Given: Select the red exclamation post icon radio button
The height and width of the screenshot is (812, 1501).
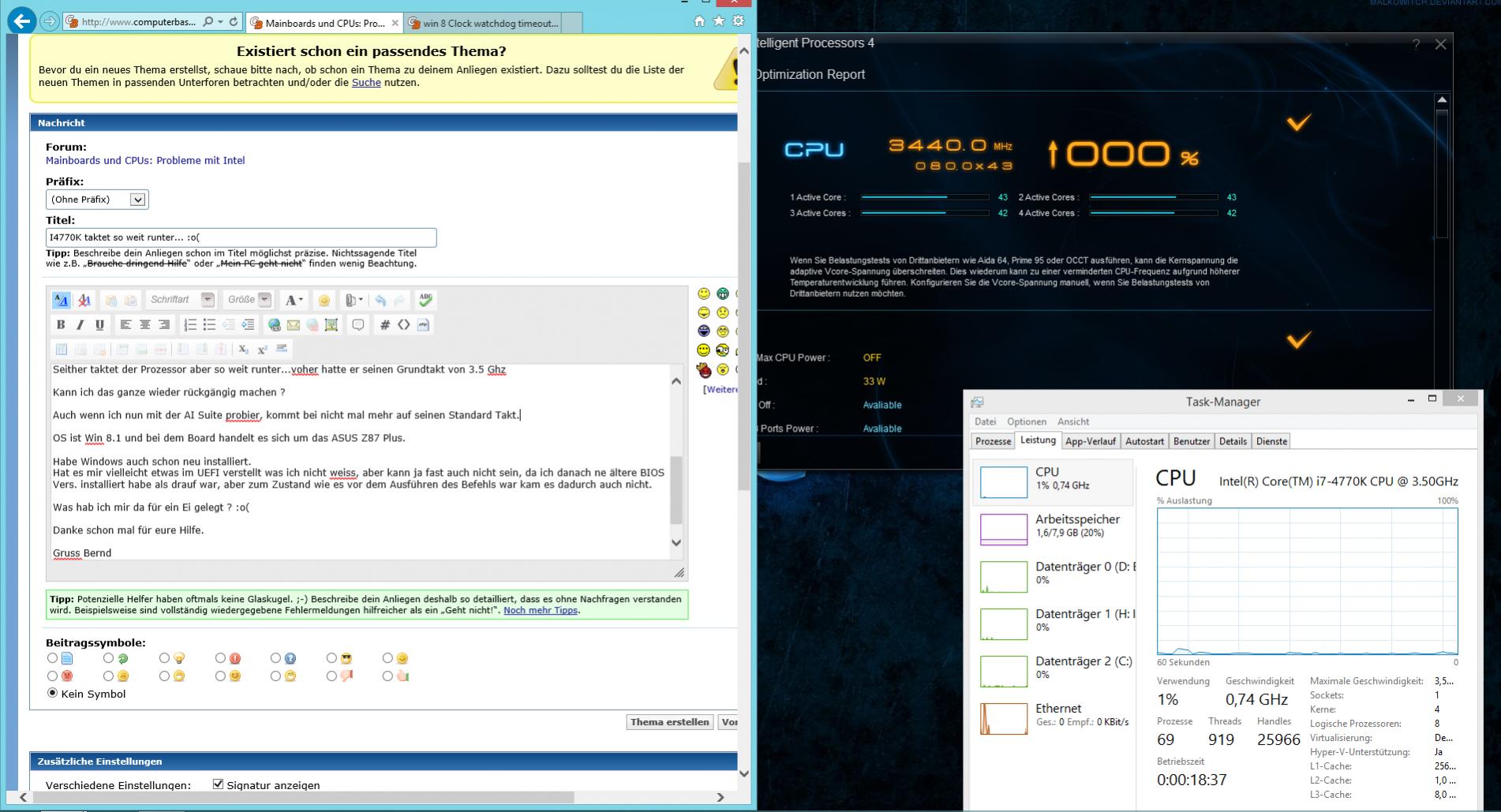Looking at the screenshot, I should point(220,658).
